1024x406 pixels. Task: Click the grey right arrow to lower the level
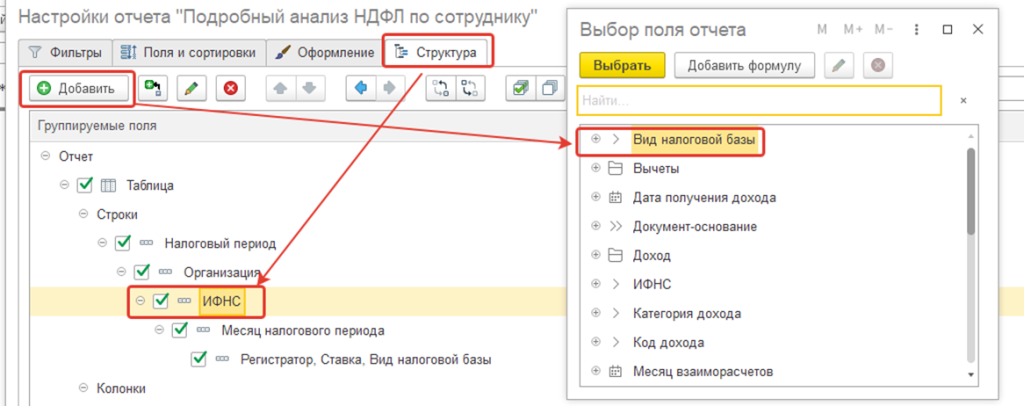(x=389, y=89)
